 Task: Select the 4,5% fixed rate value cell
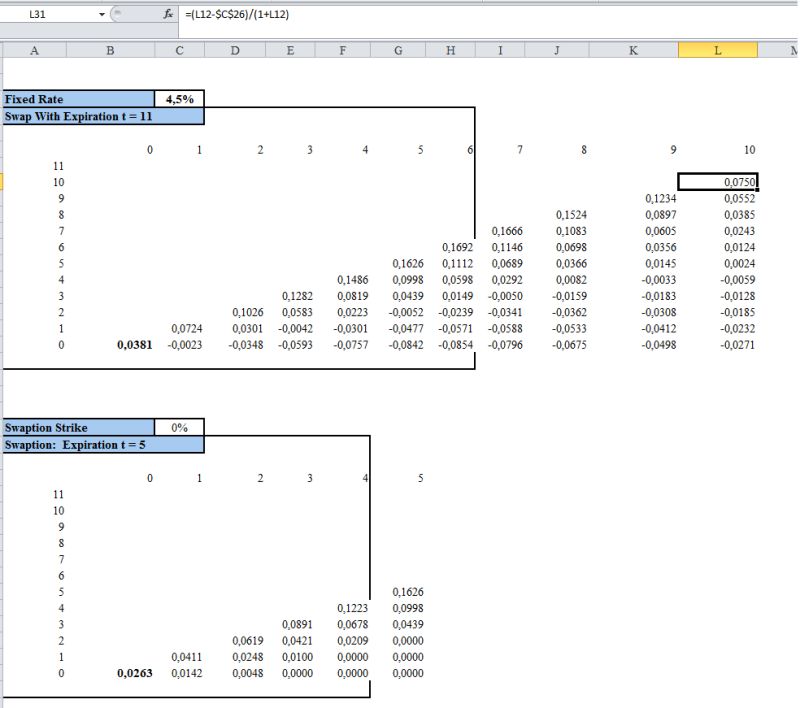179,99
